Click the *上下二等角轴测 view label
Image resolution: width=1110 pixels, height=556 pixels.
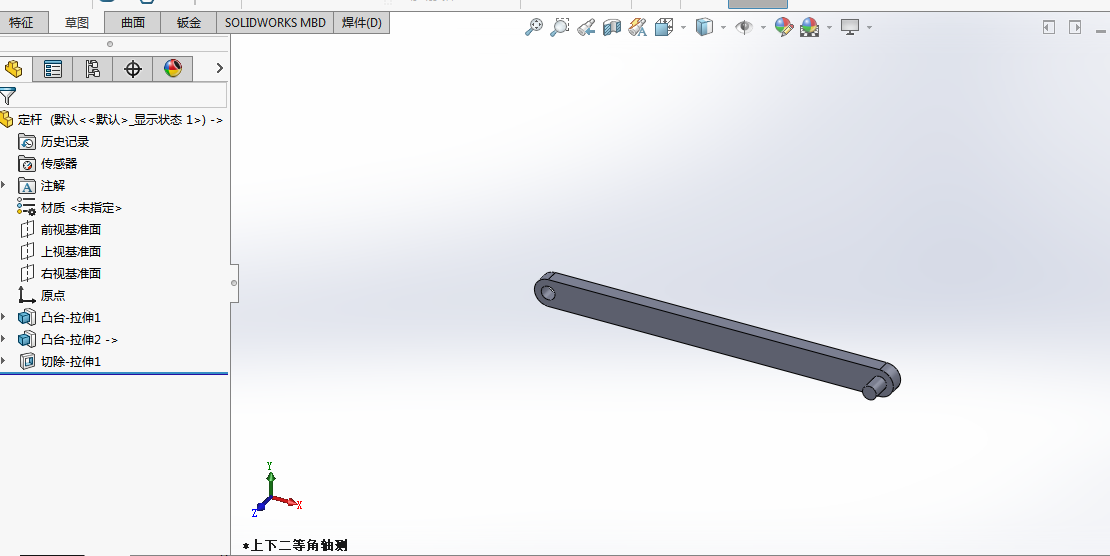point(294,545)
